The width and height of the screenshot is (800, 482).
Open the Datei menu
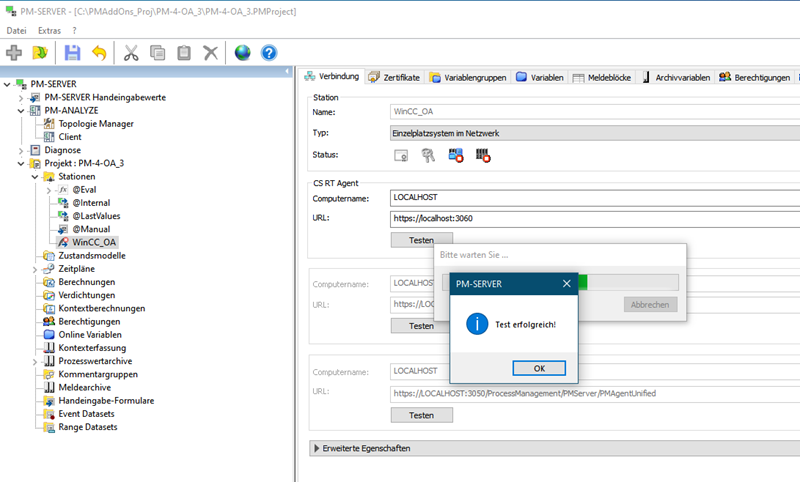click(16, 31)
